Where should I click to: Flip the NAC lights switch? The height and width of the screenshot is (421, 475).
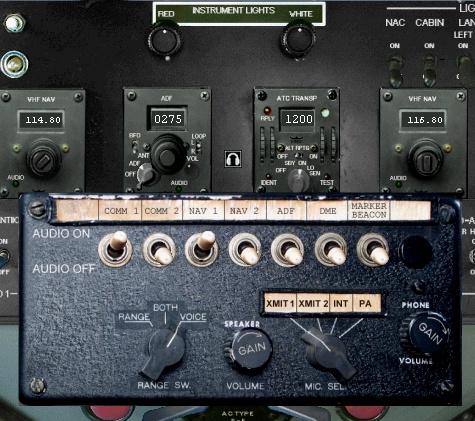coord(395,70)
